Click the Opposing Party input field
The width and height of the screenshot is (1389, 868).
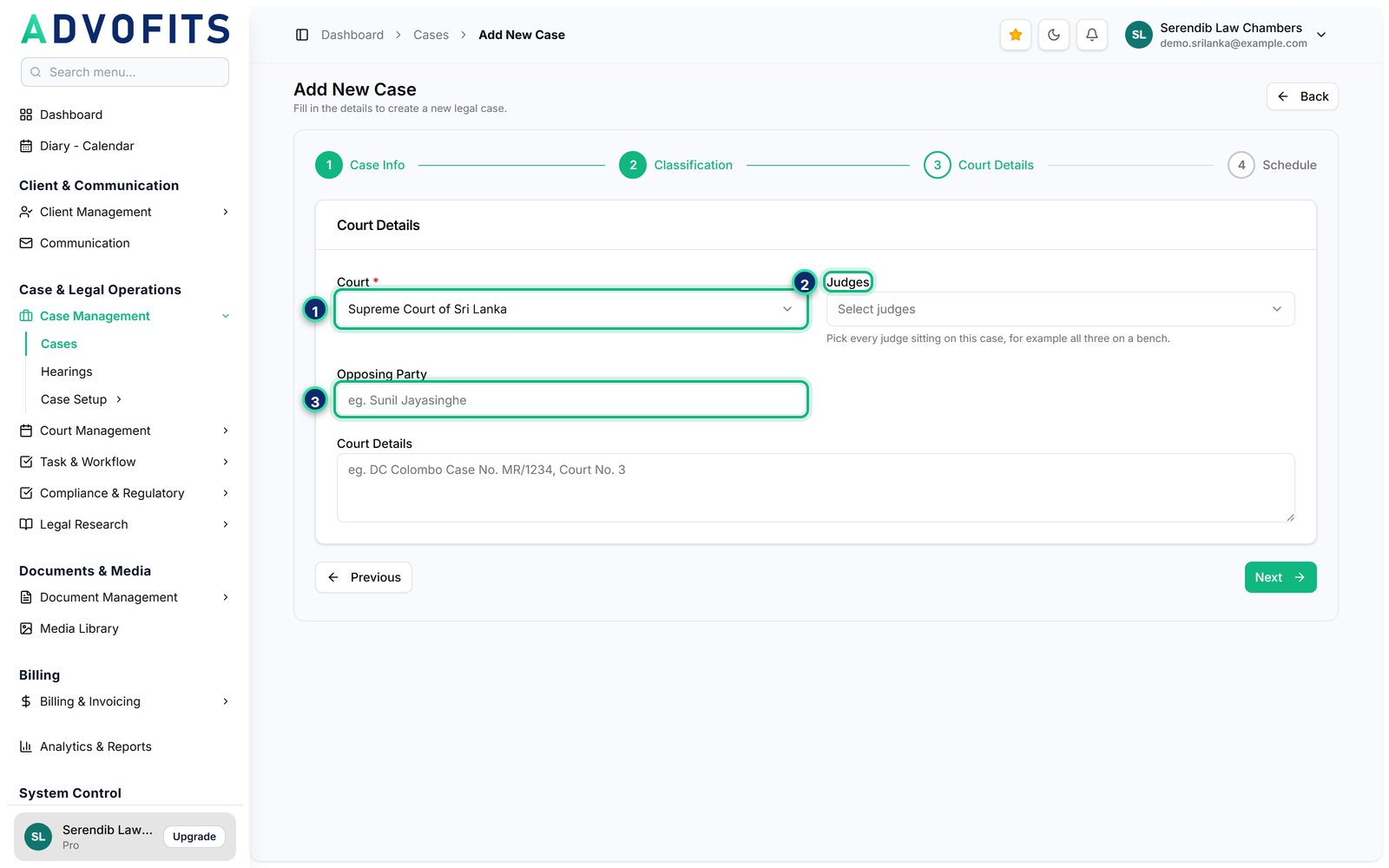coord(571,399)
